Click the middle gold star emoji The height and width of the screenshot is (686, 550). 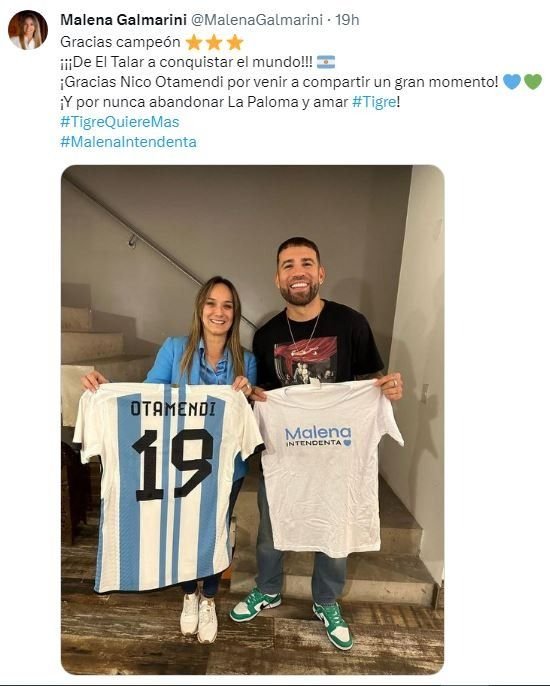click(x=214, y=42)
